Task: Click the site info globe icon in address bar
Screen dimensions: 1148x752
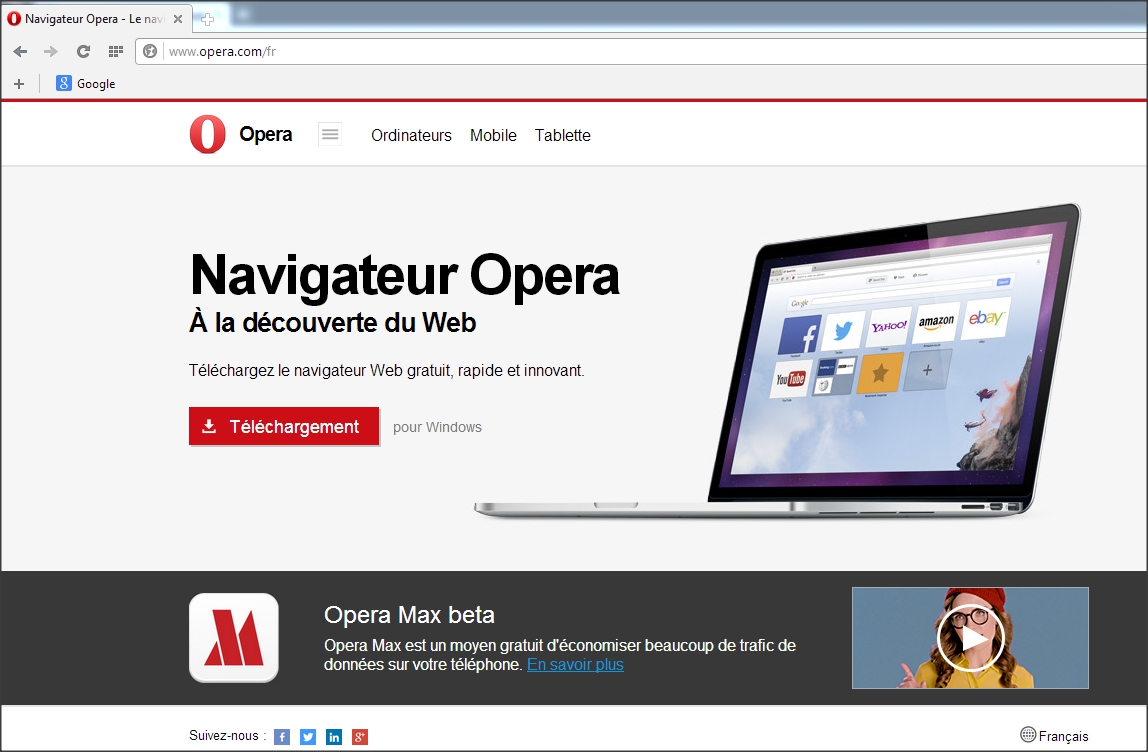Action: tap(150, 51)
